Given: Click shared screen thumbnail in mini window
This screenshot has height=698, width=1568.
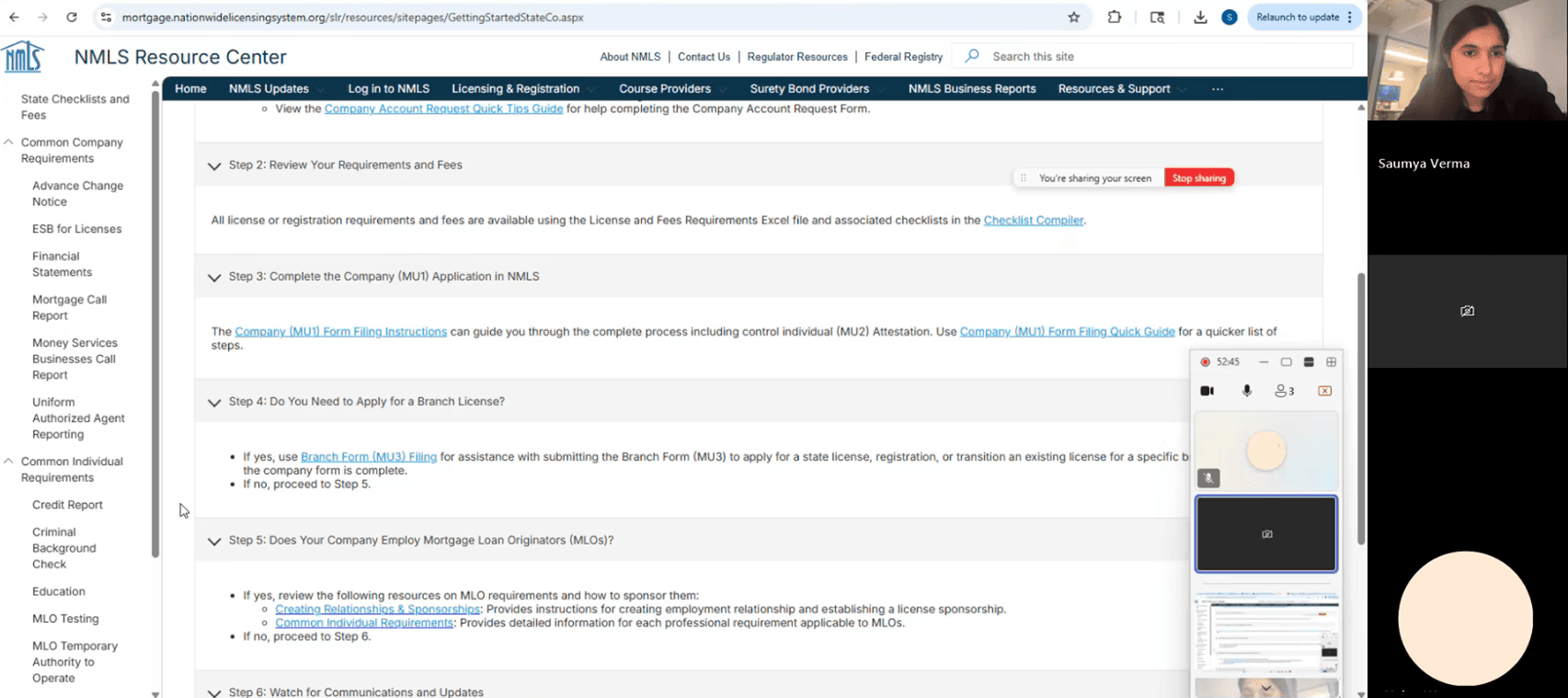Looking at the screenshot, I should pyautogui.click(x=1266, y=633).
